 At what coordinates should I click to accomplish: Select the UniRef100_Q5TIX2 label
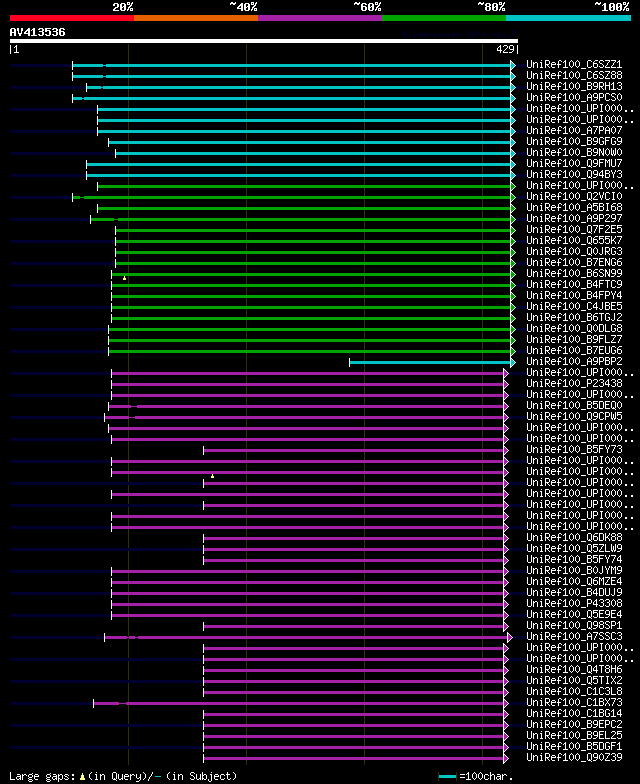[574, 680]
